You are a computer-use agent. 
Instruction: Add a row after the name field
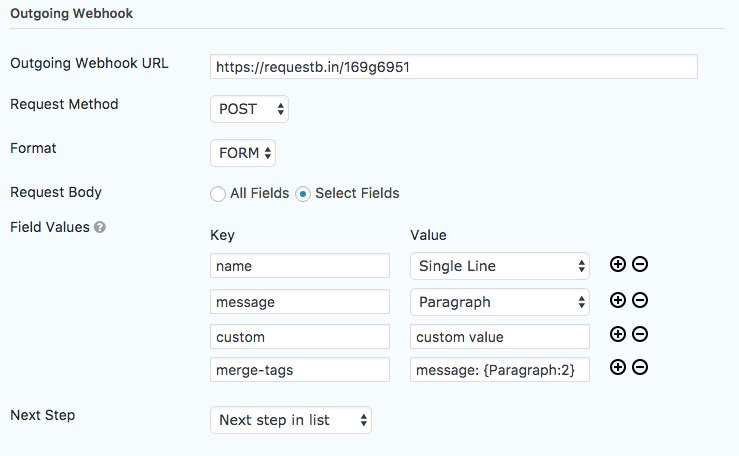click(617, 264)
